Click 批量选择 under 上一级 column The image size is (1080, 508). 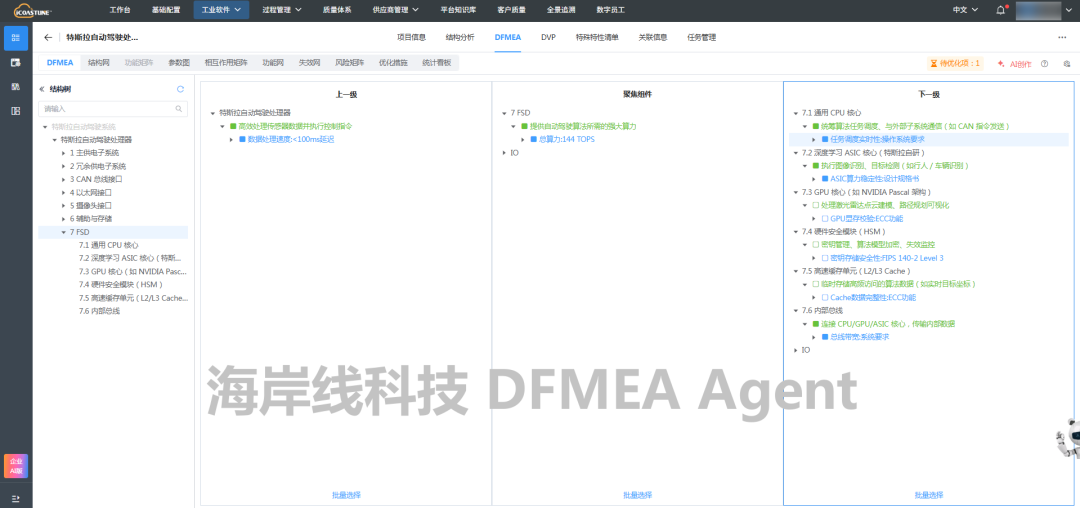click(x=346, y=495)
